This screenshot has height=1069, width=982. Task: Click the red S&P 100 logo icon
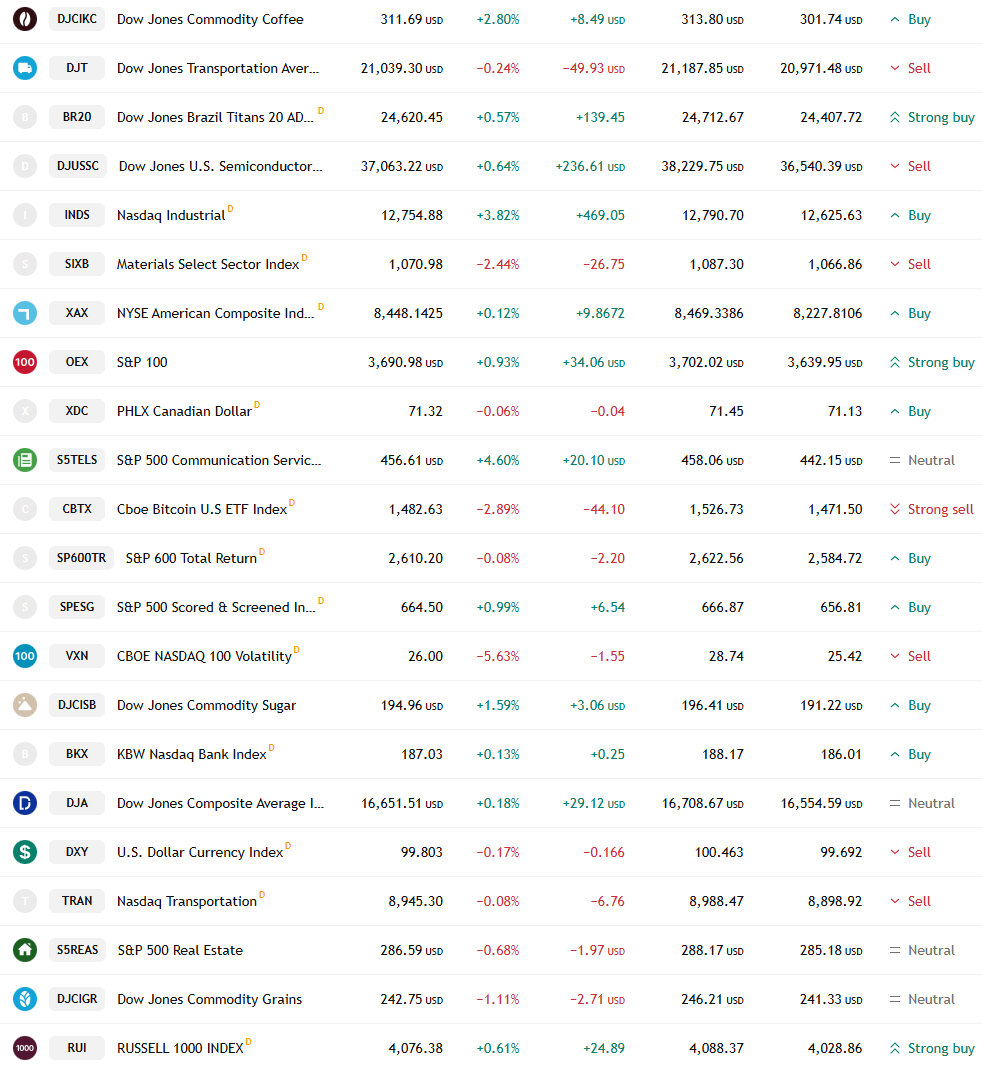pyautogui.click(x=25, y=362)
